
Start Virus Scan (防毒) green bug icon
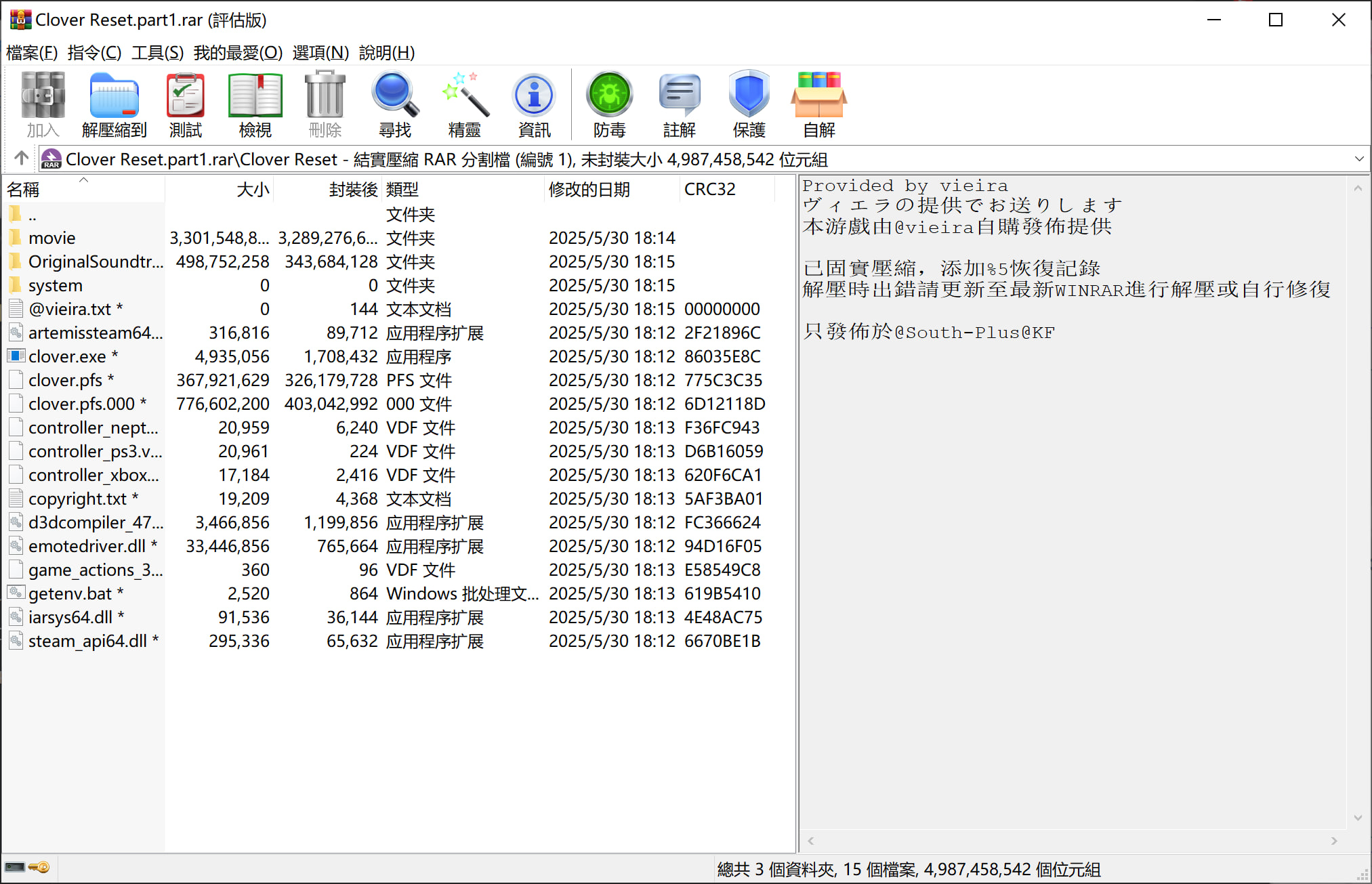click(x=609, y=104)
